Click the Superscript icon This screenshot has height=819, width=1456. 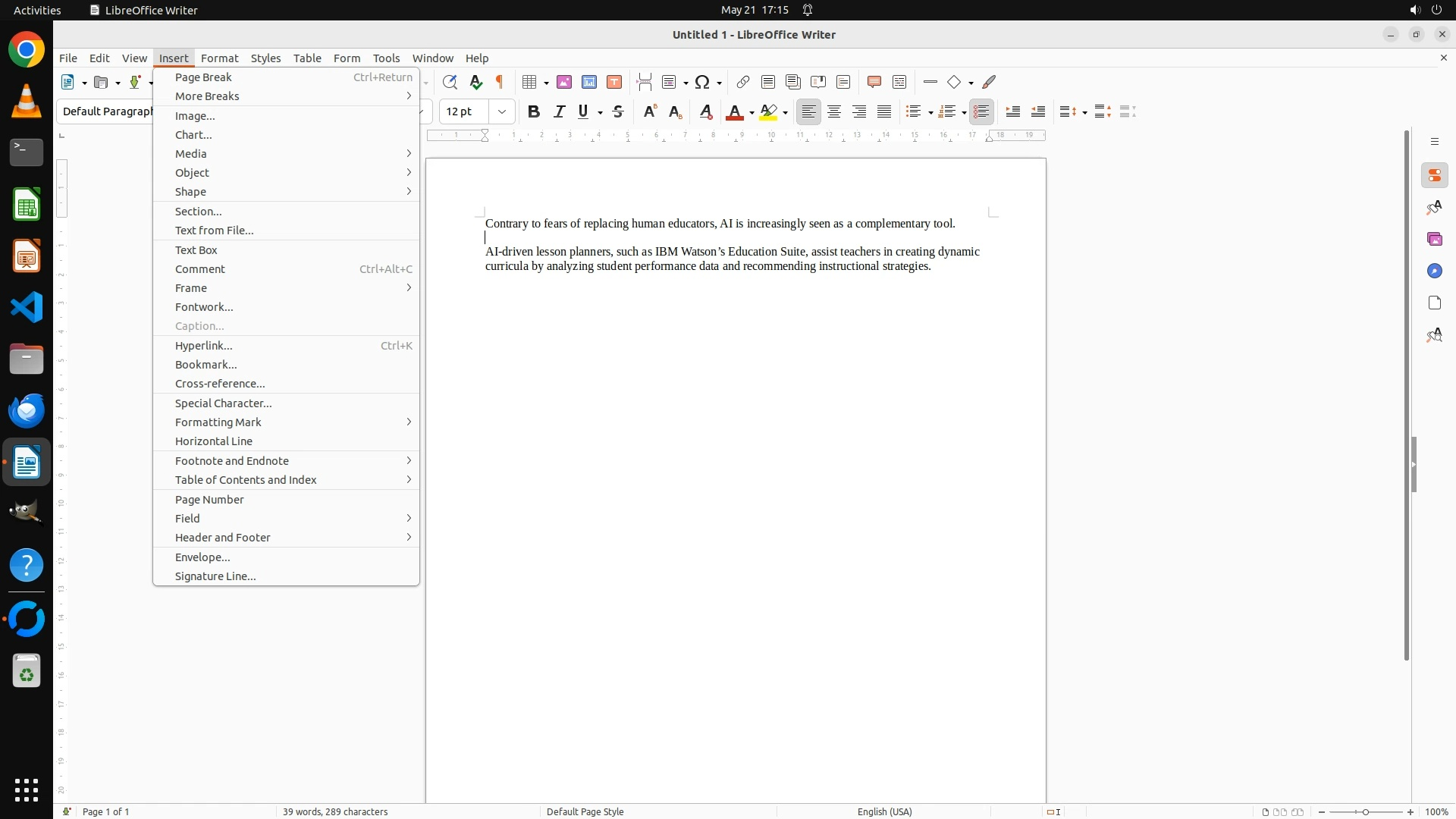click(x=650, y=111)
